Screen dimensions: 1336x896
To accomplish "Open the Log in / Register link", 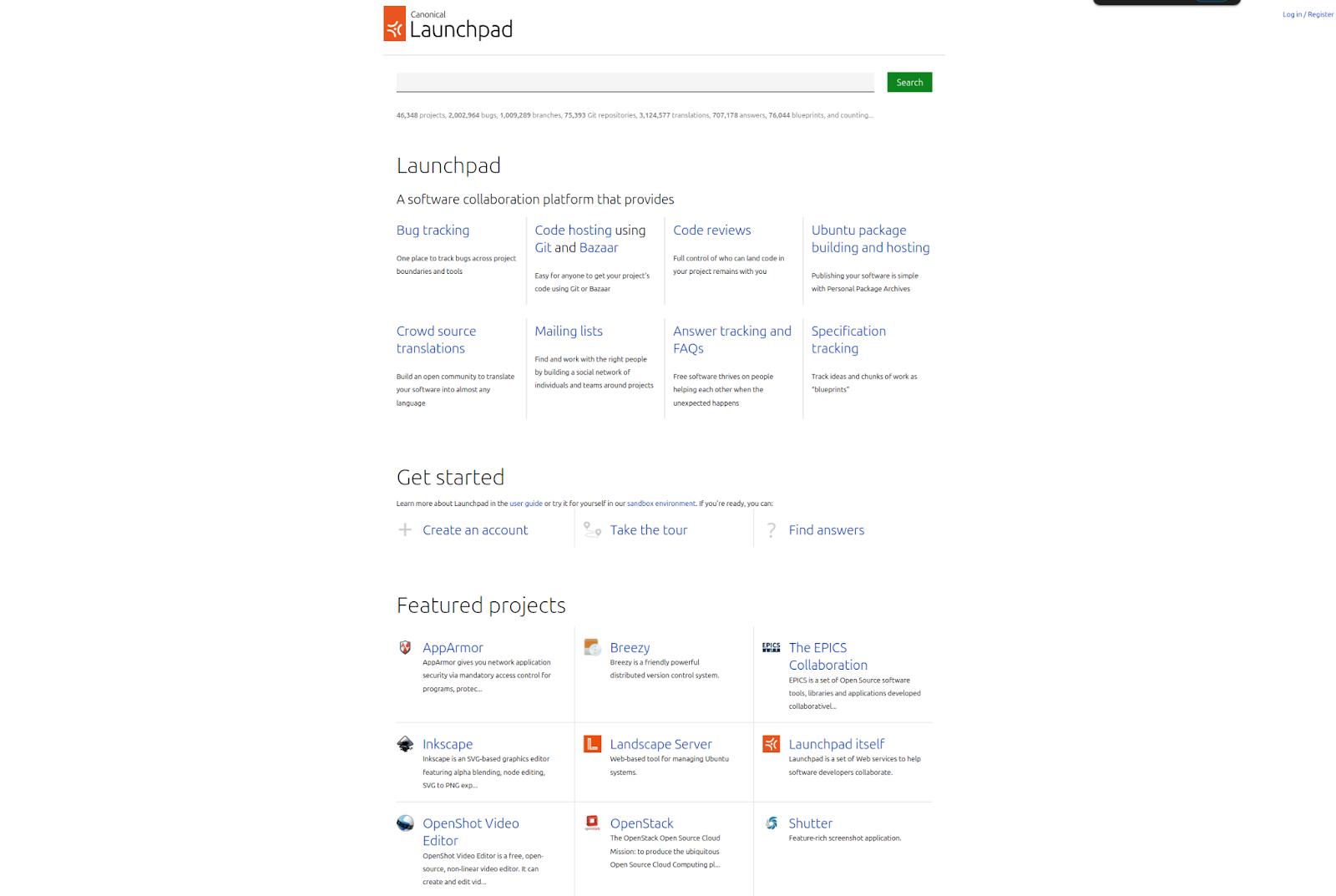I will point(1308,14).
